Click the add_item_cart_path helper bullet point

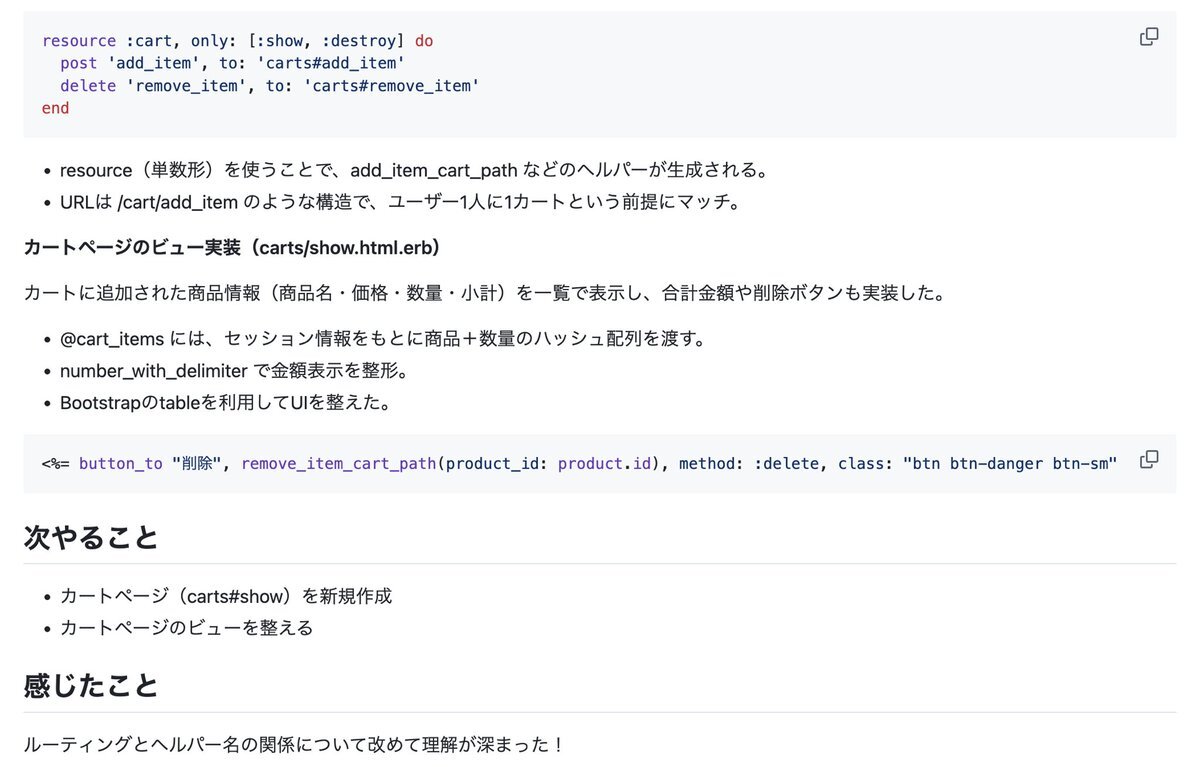tap(414, 170)
